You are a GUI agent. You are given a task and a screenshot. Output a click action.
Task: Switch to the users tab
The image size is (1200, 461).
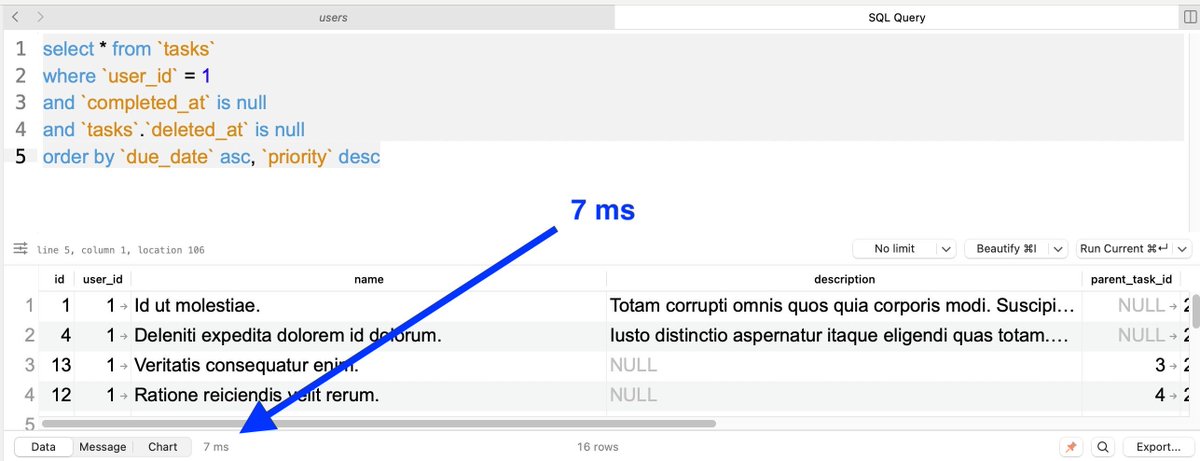(x=333, y=18)
